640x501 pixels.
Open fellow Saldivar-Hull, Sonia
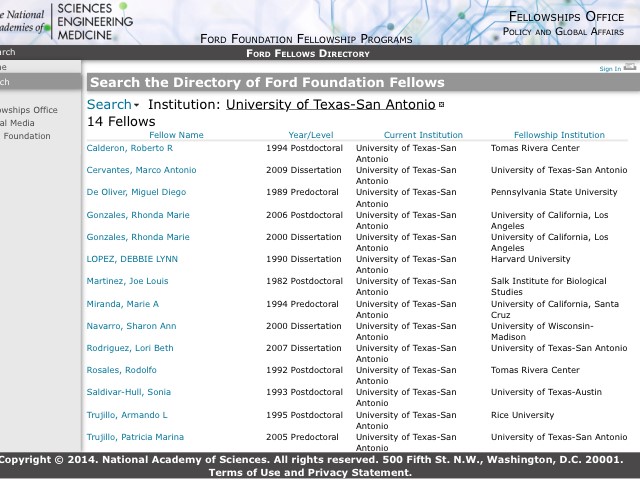pyautogui.click(x=129, y=392)
